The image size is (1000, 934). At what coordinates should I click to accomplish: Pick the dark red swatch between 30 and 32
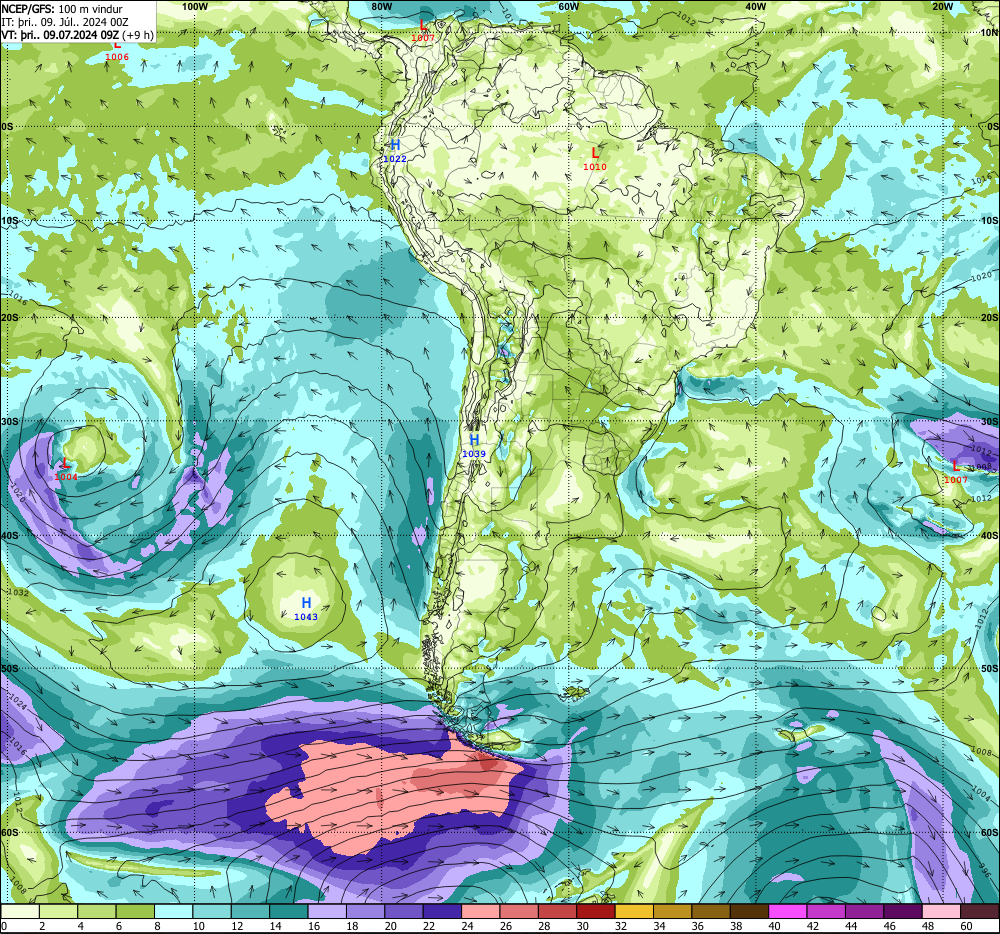click(x=596, y=912)
